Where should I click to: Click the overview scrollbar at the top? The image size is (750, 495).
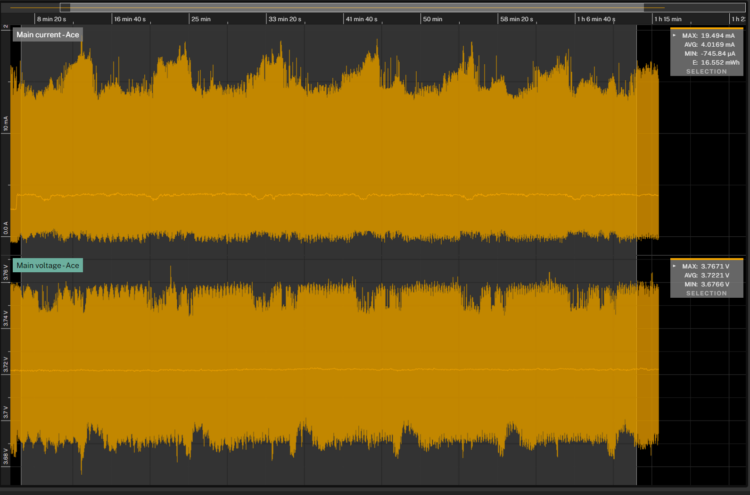coord(350,7)
